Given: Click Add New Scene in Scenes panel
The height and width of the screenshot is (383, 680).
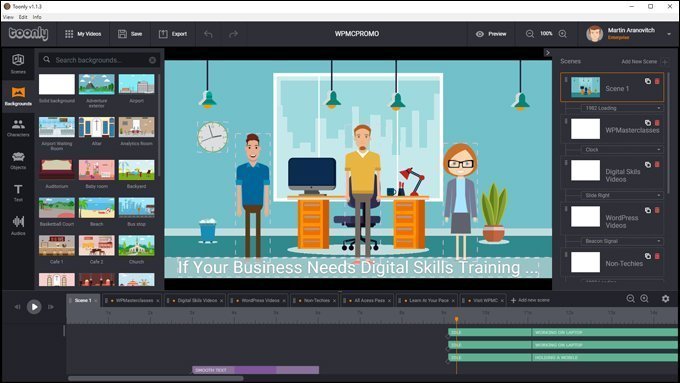Looking at the screenshot, I should click(644, 62).
